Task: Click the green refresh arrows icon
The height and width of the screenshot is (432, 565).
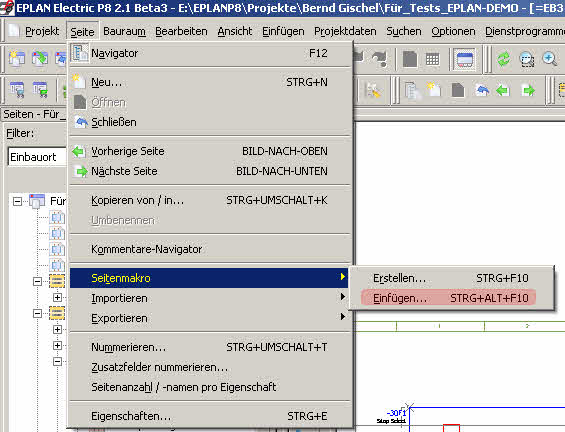Action: click(x=504, y=59)
